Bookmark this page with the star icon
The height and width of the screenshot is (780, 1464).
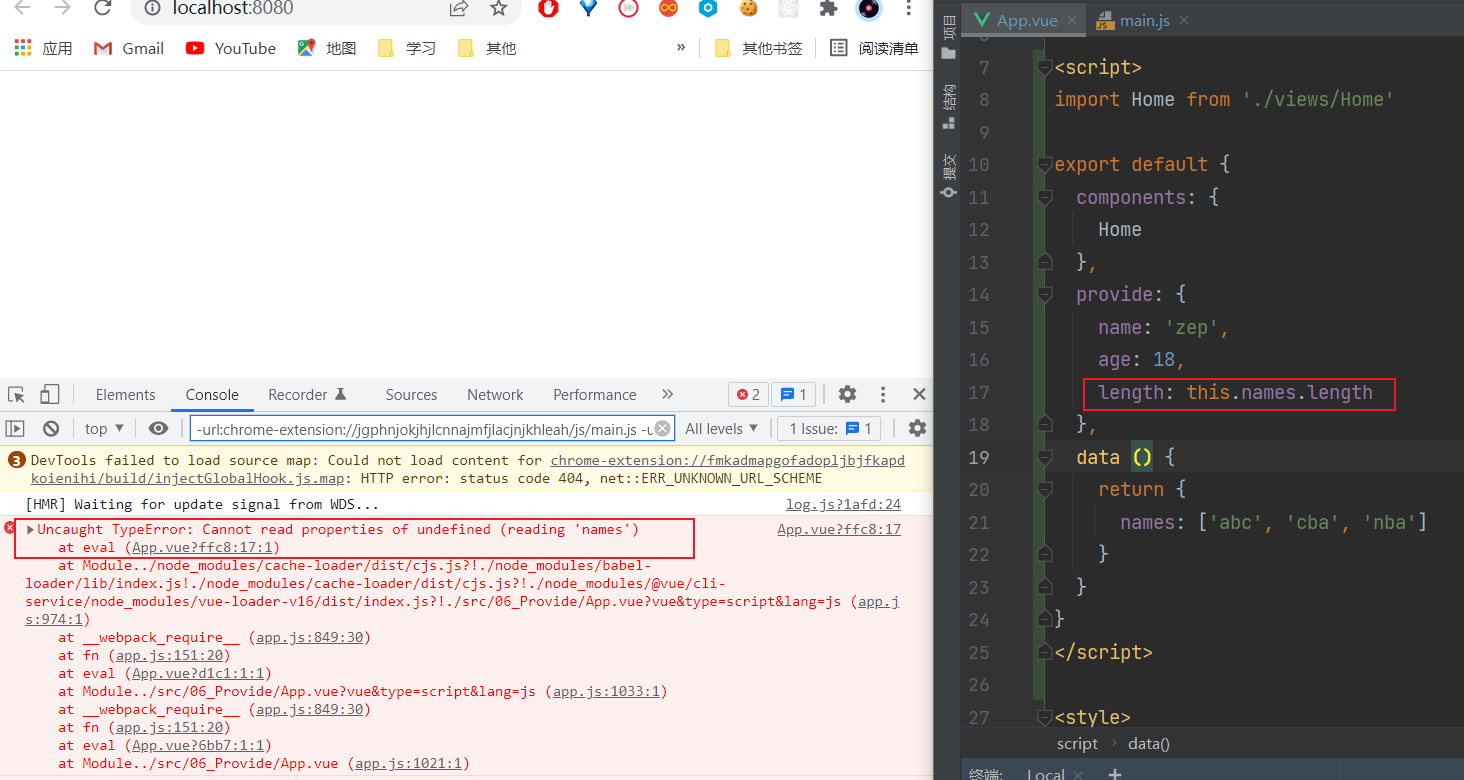click(498, 9)
